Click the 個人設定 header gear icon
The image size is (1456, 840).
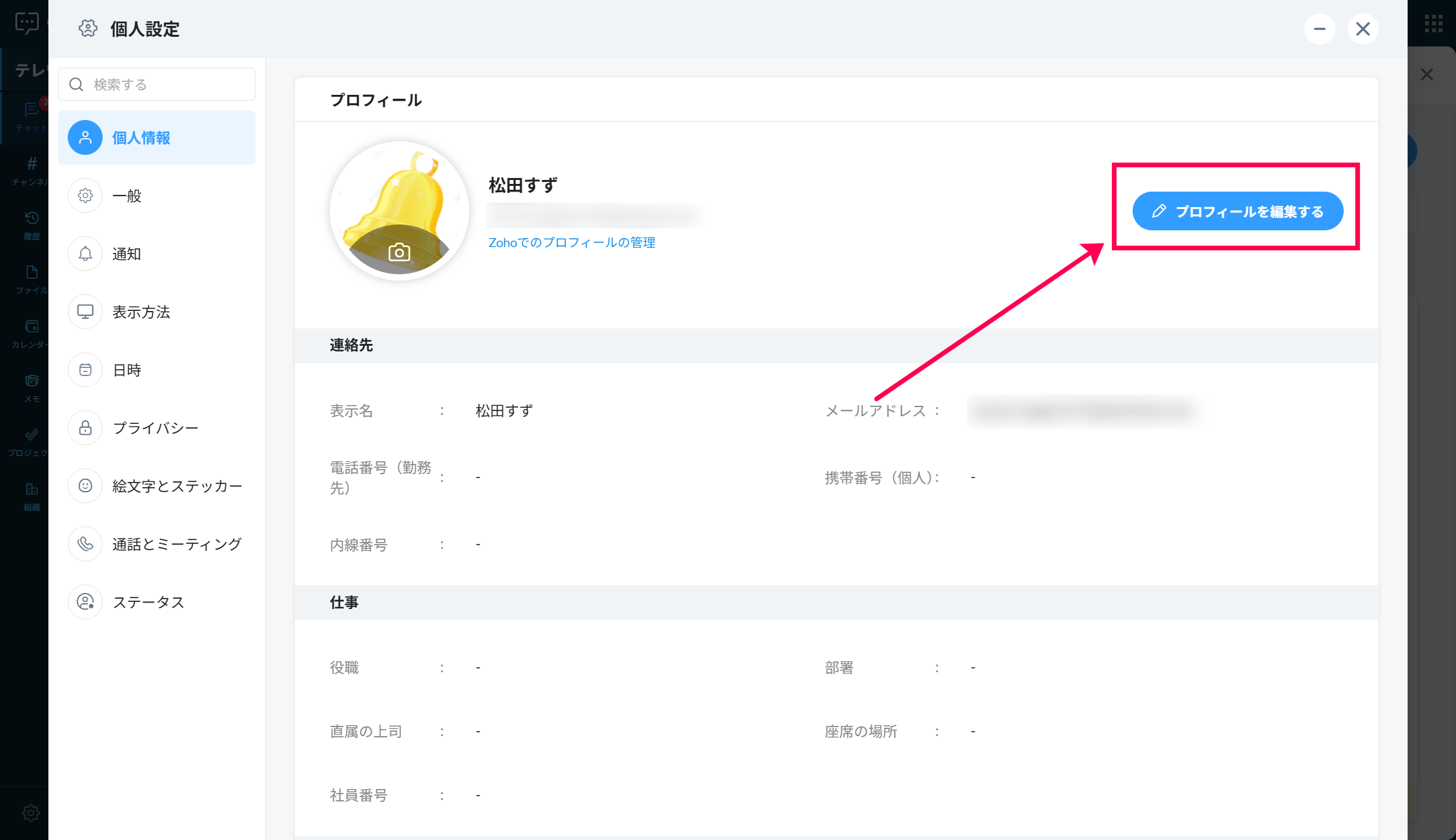pos(88,28)
